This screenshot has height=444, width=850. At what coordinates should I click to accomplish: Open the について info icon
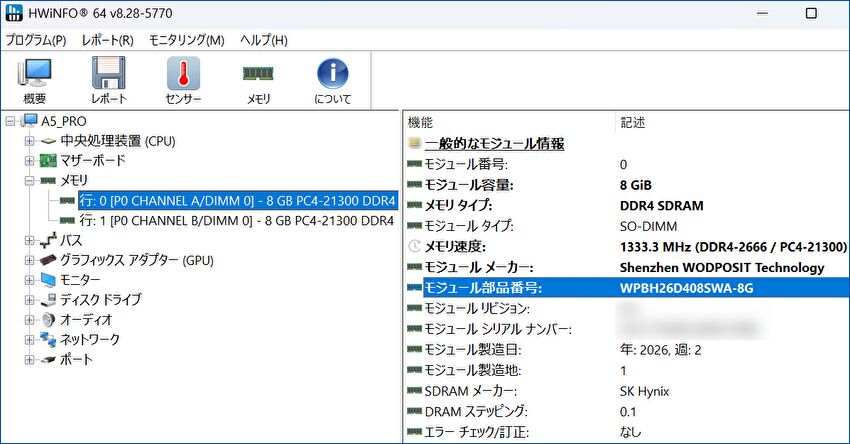332,81
